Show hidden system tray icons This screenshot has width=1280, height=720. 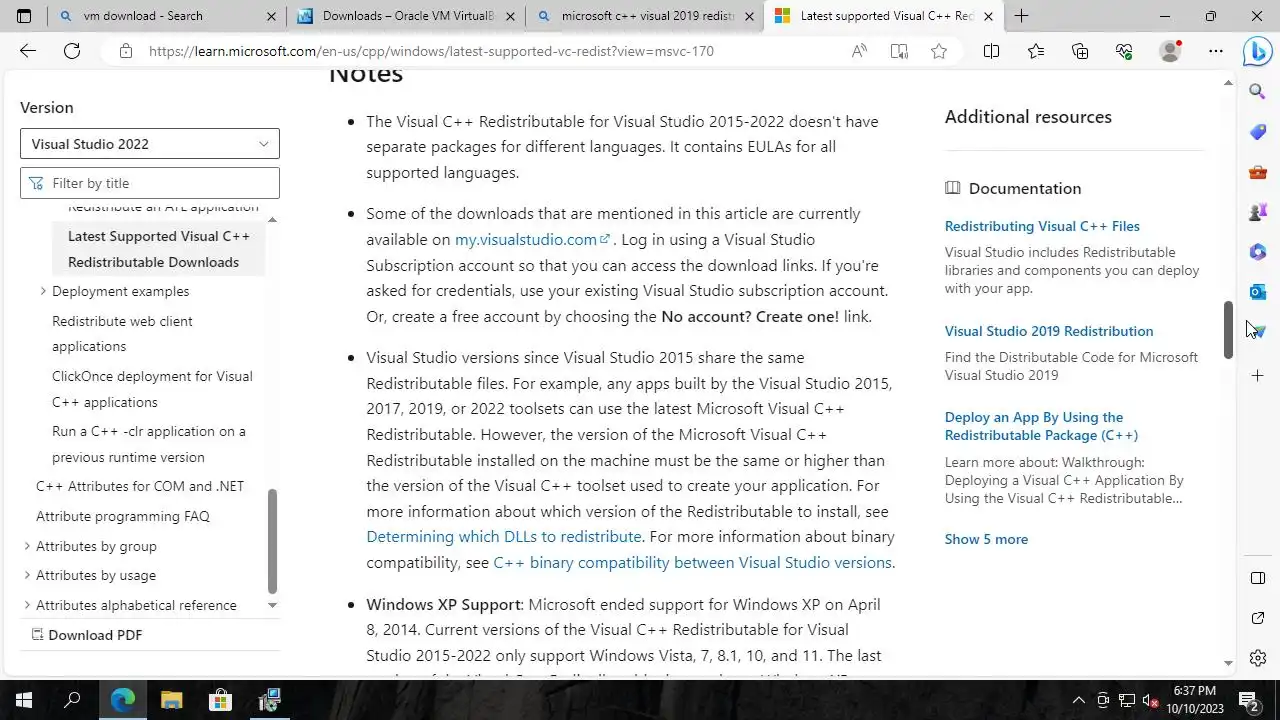1078,700
